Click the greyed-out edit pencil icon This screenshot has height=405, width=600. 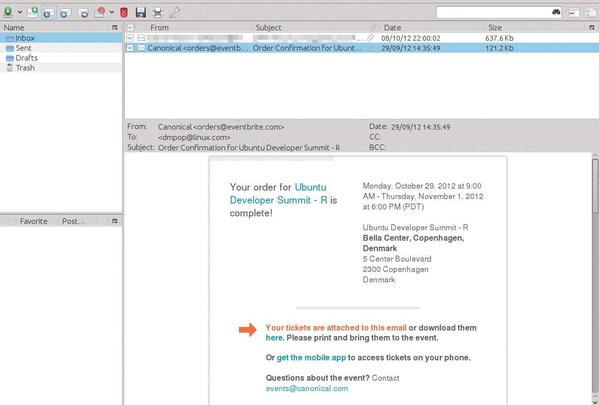point(175,12)
